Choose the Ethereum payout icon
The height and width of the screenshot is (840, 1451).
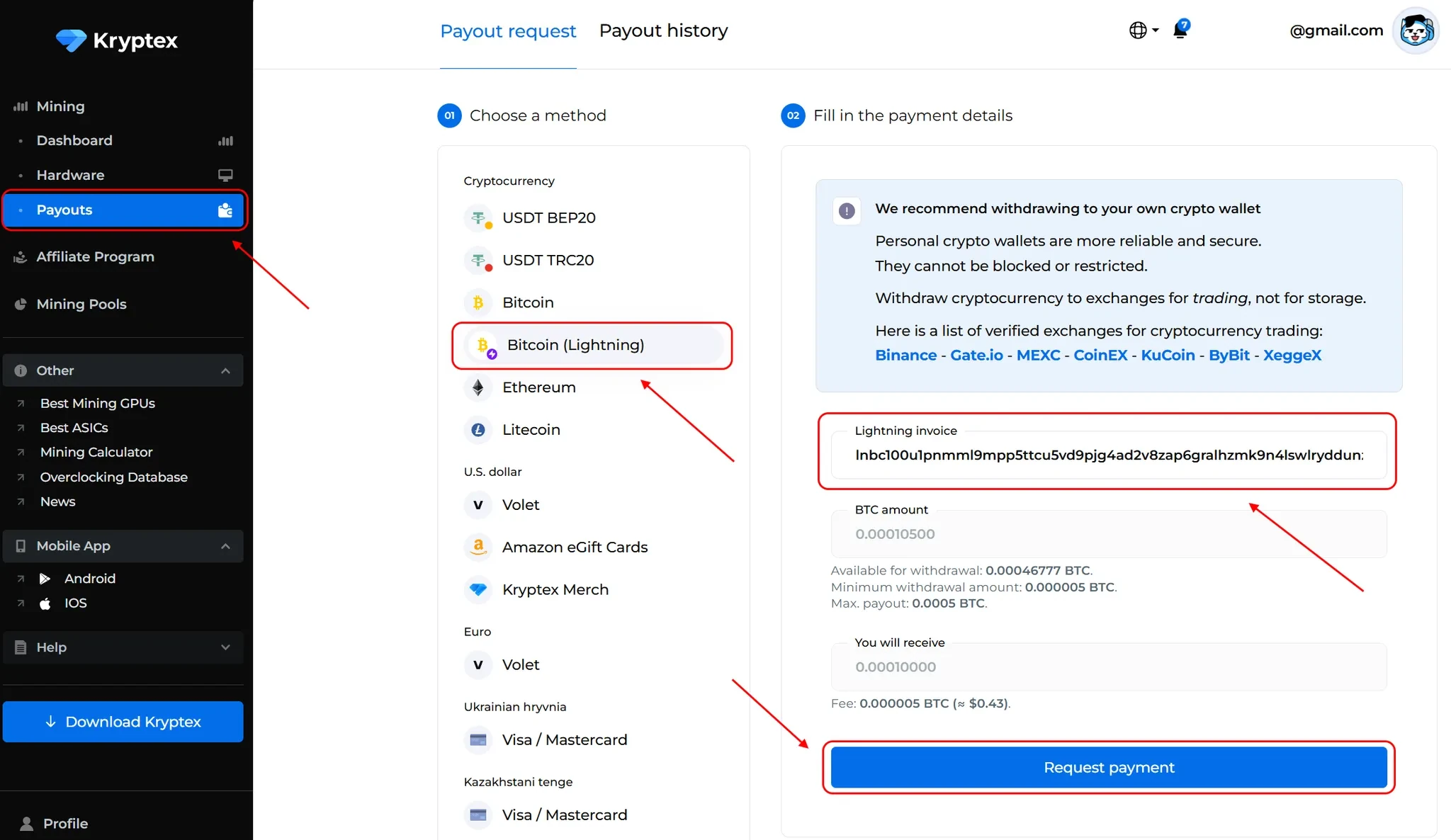click(478, 387)
